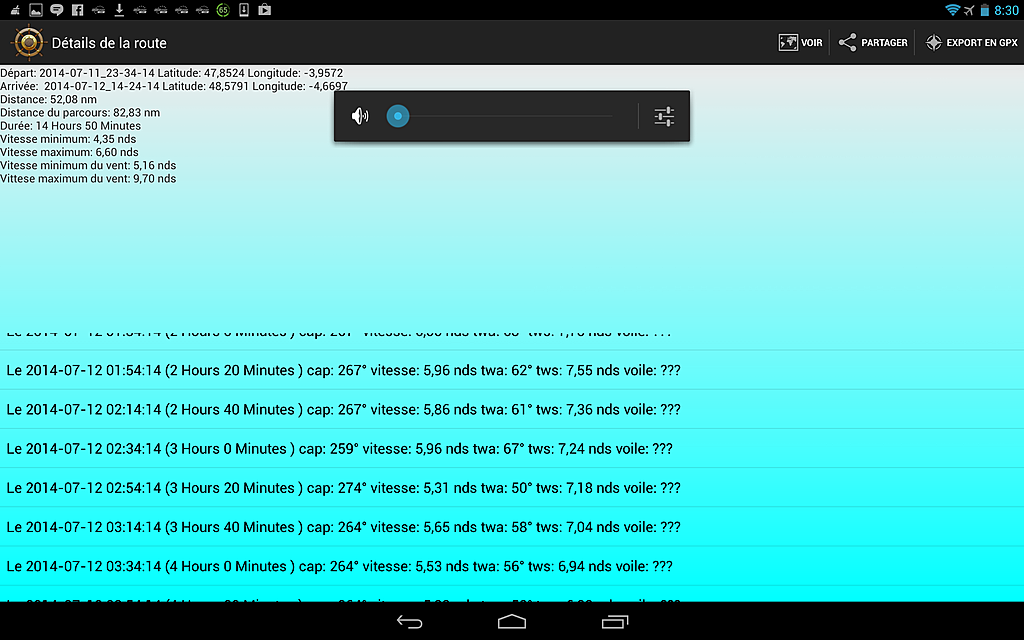The width and height of the screenshot is (1024, 640).
Task: Tap the airplane mode status icon
Action: tap(969, 10)
